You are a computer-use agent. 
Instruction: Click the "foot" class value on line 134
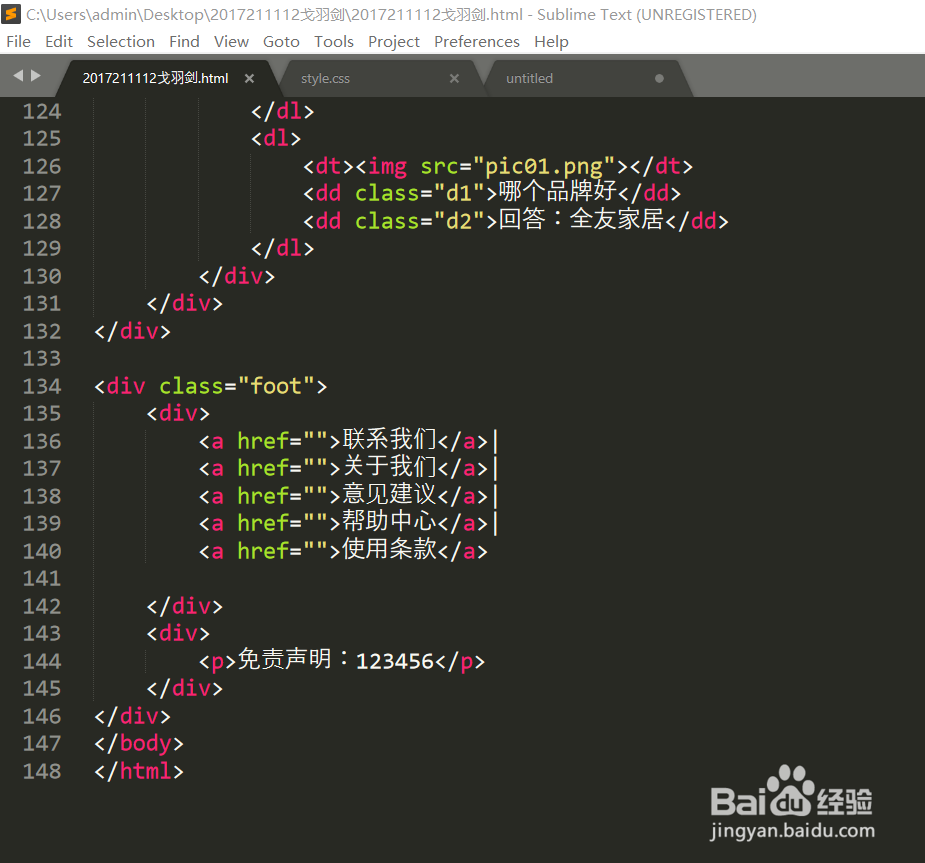[277, 386]
